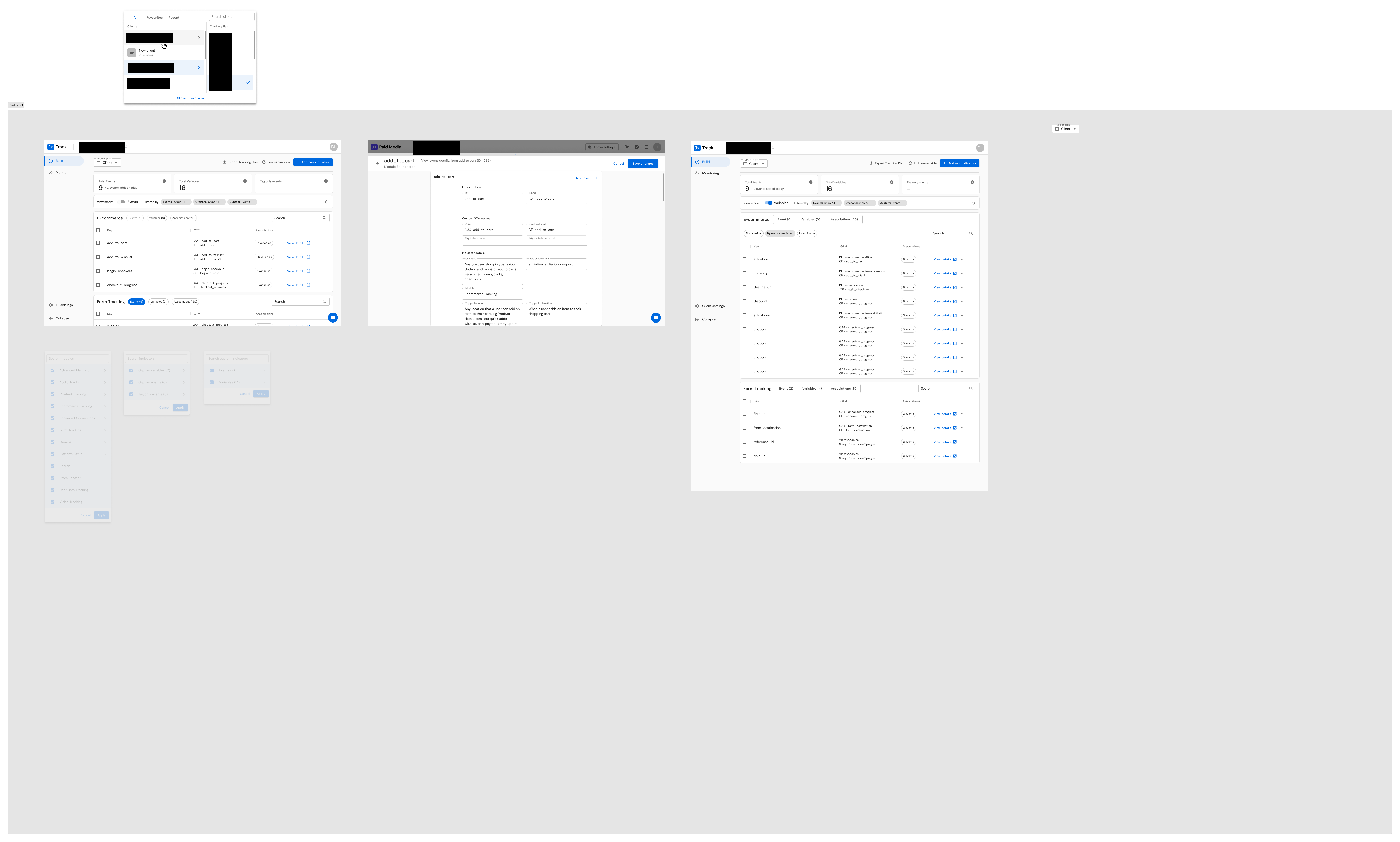Open the Module Ecommerce Tracking dropdown
This screenshot has height=842, width=1400.
[492, 294]
